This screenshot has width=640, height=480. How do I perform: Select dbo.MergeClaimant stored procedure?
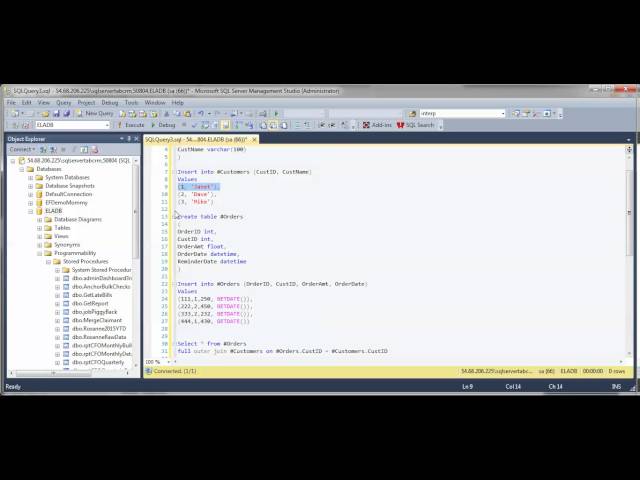pyautogui.click(x=97, y=320)
